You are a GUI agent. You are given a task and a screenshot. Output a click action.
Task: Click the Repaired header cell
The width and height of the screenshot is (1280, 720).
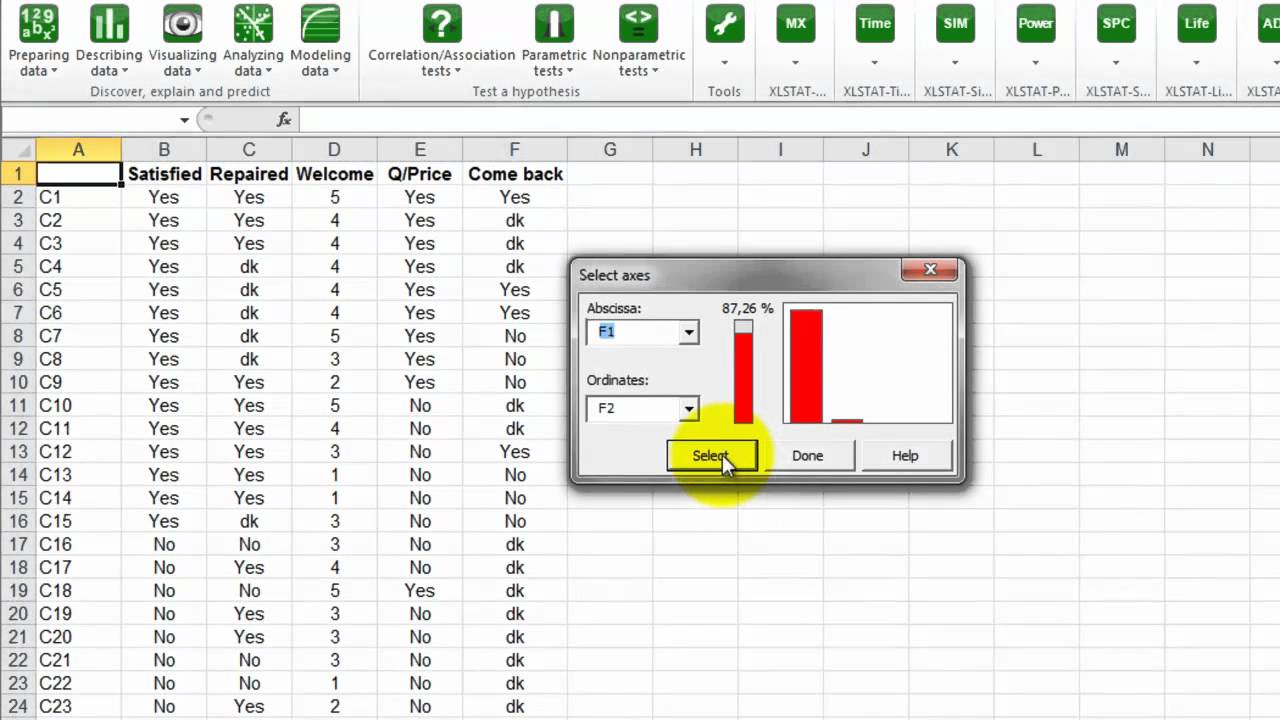tap(249, 174)
